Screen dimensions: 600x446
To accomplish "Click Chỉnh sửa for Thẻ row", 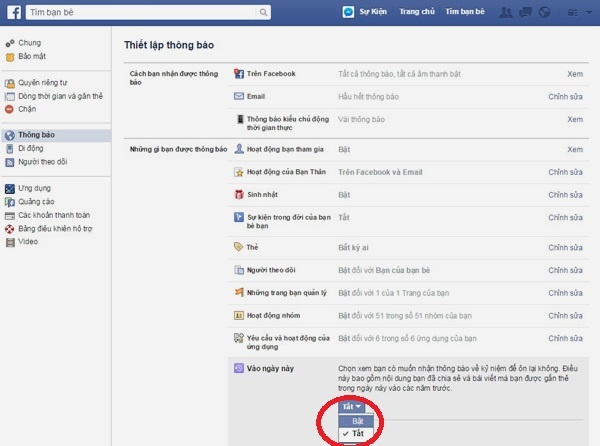I will pos(565,247).
